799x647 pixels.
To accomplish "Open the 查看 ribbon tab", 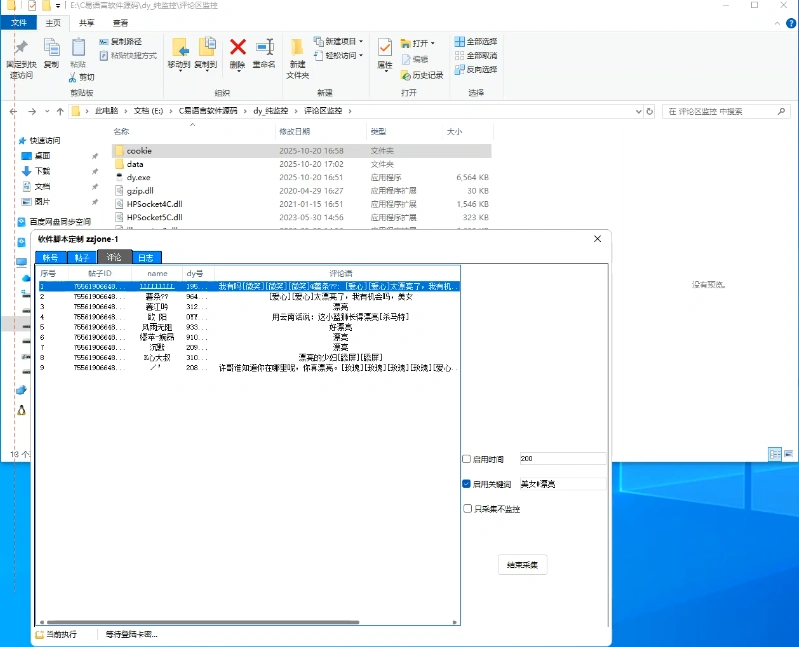I will pyautogui.click(x=120, y=22).
